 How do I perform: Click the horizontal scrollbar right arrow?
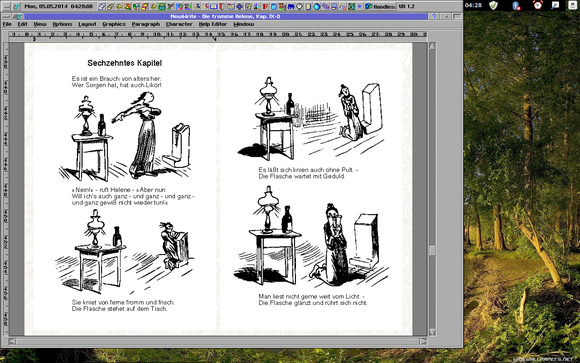click(423, 341)
